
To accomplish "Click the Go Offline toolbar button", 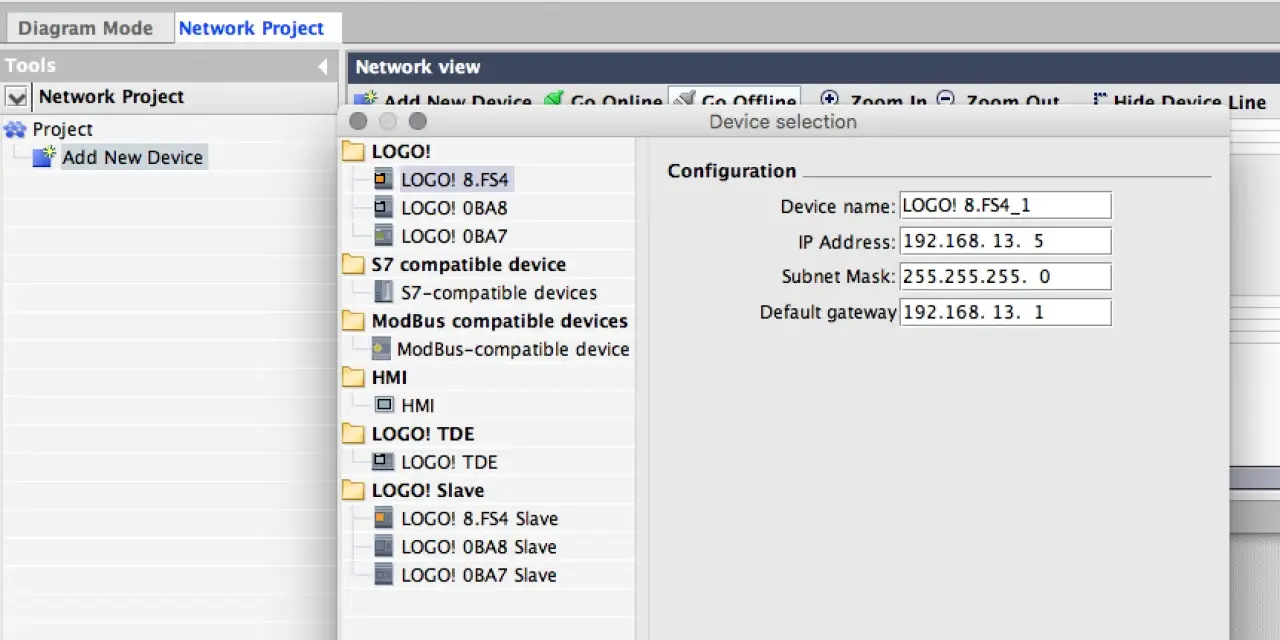I will pos(735,101).
